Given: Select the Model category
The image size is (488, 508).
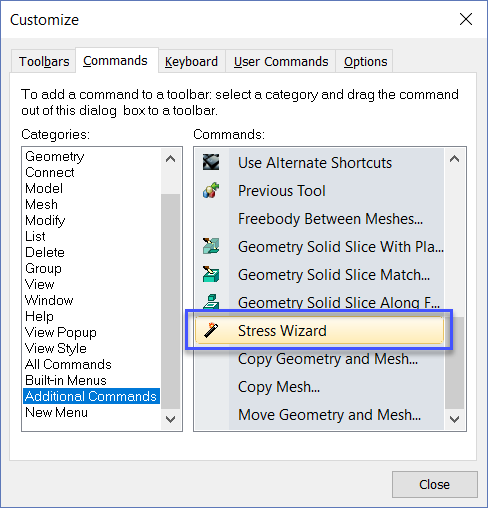Looking at the screenshot, I should tap(91, 188).
